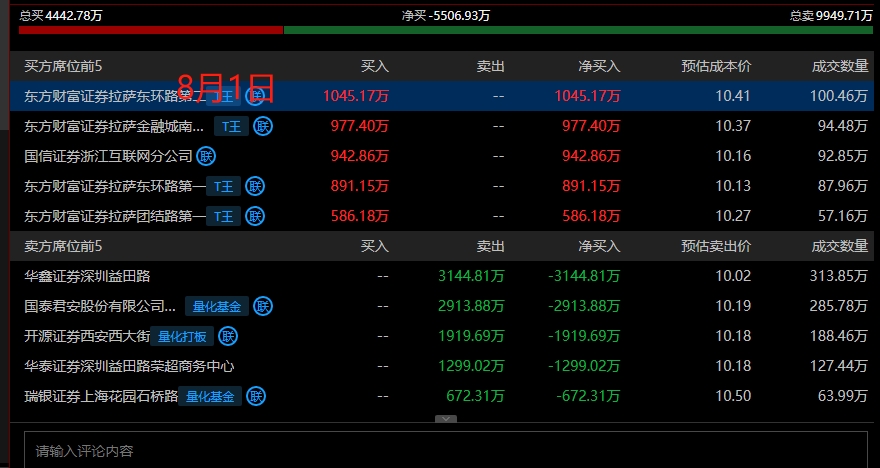The height and width of the screenshot is (468, 880).
Task: Click 量化基金 tag on 国泰君安 row
Action: tap(217, 306)
